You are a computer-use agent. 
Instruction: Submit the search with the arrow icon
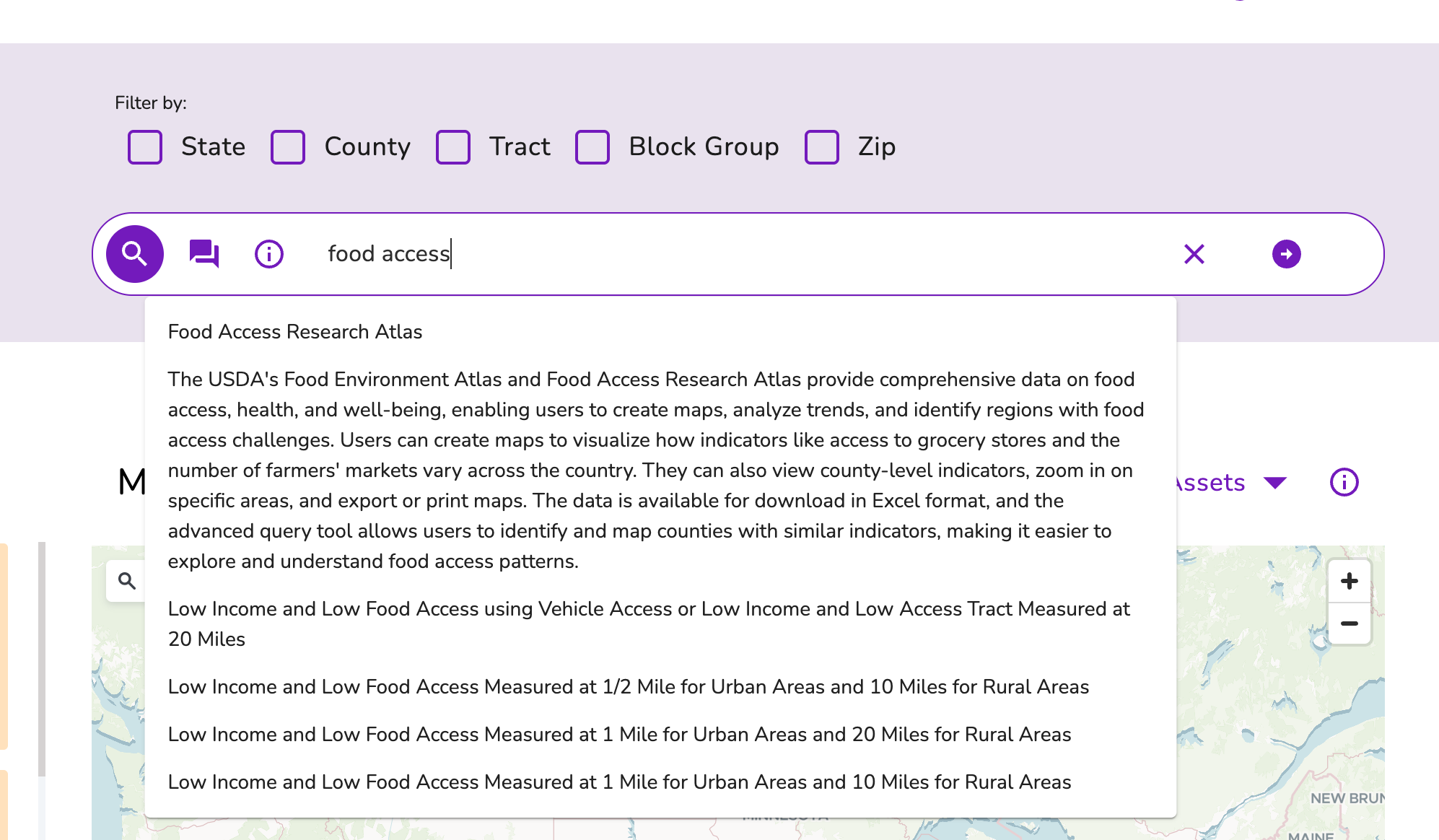[1287, 254]
